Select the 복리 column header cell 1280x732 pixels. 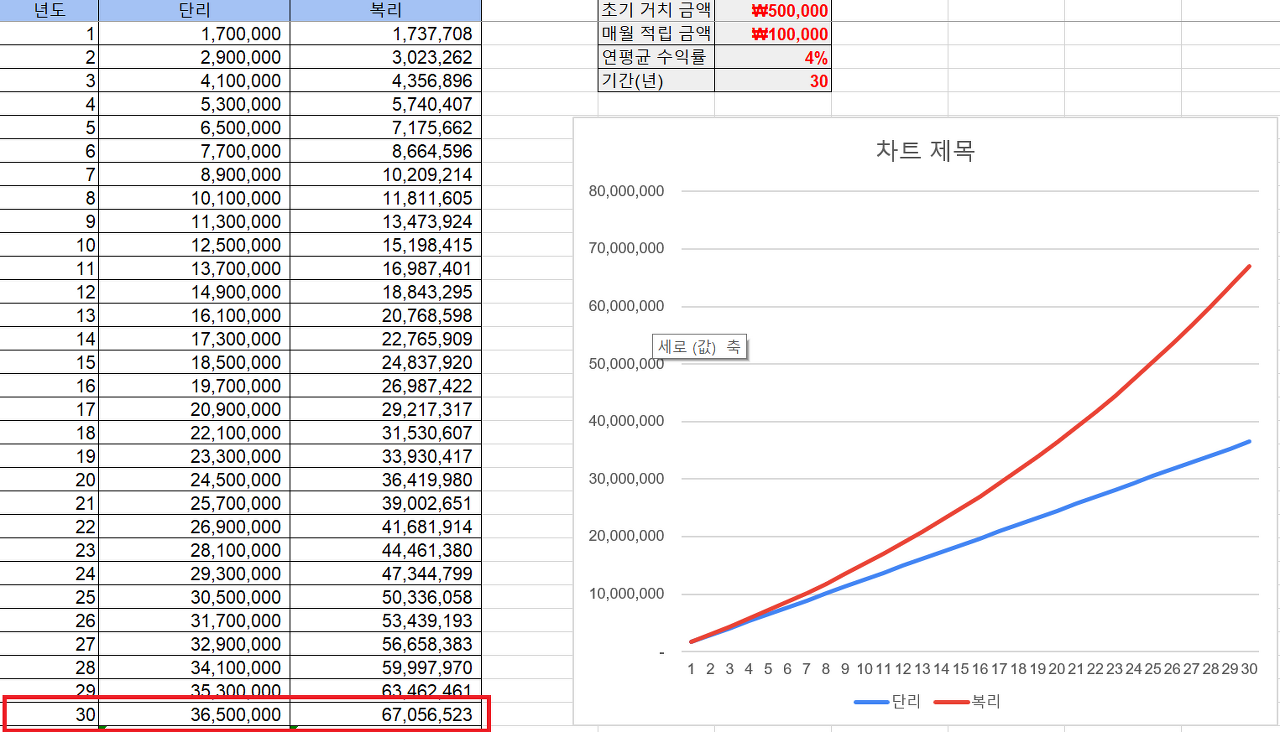385,10
